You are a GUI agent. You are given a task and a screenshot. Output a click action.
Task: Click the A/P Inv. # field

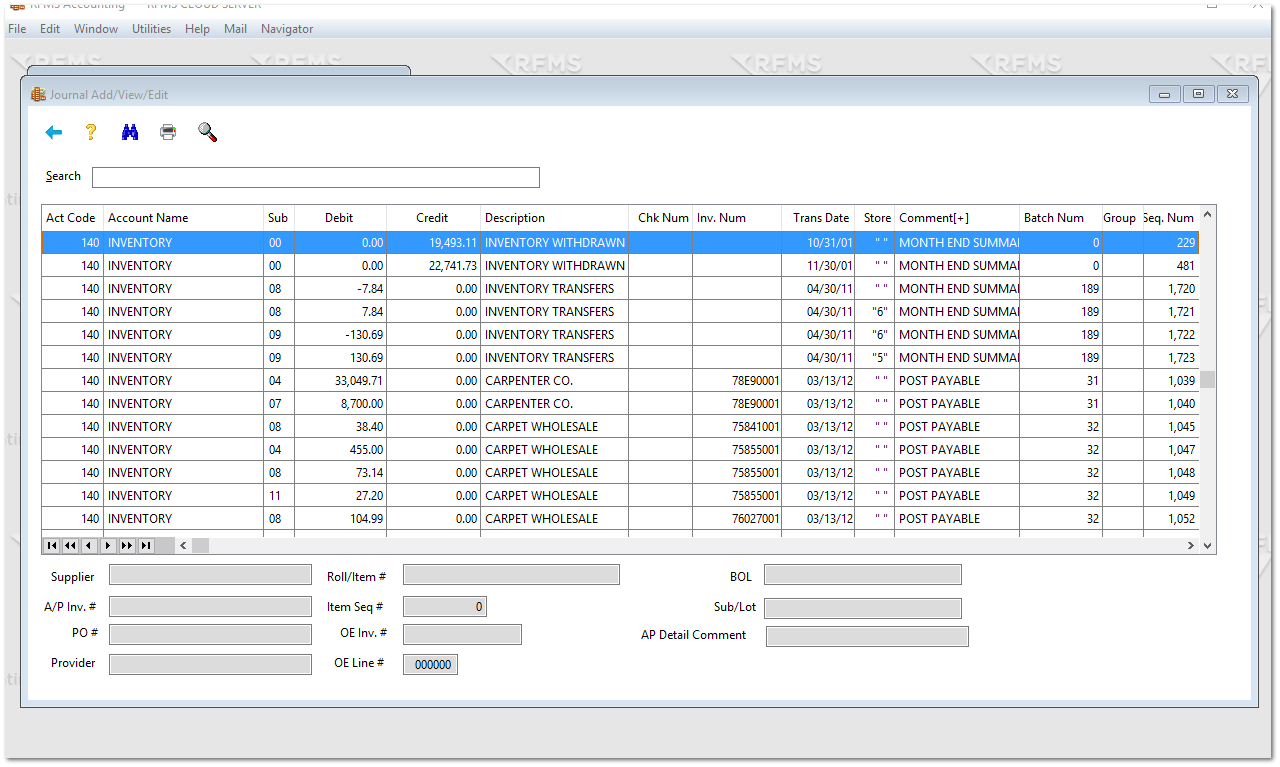coord(210,606)
